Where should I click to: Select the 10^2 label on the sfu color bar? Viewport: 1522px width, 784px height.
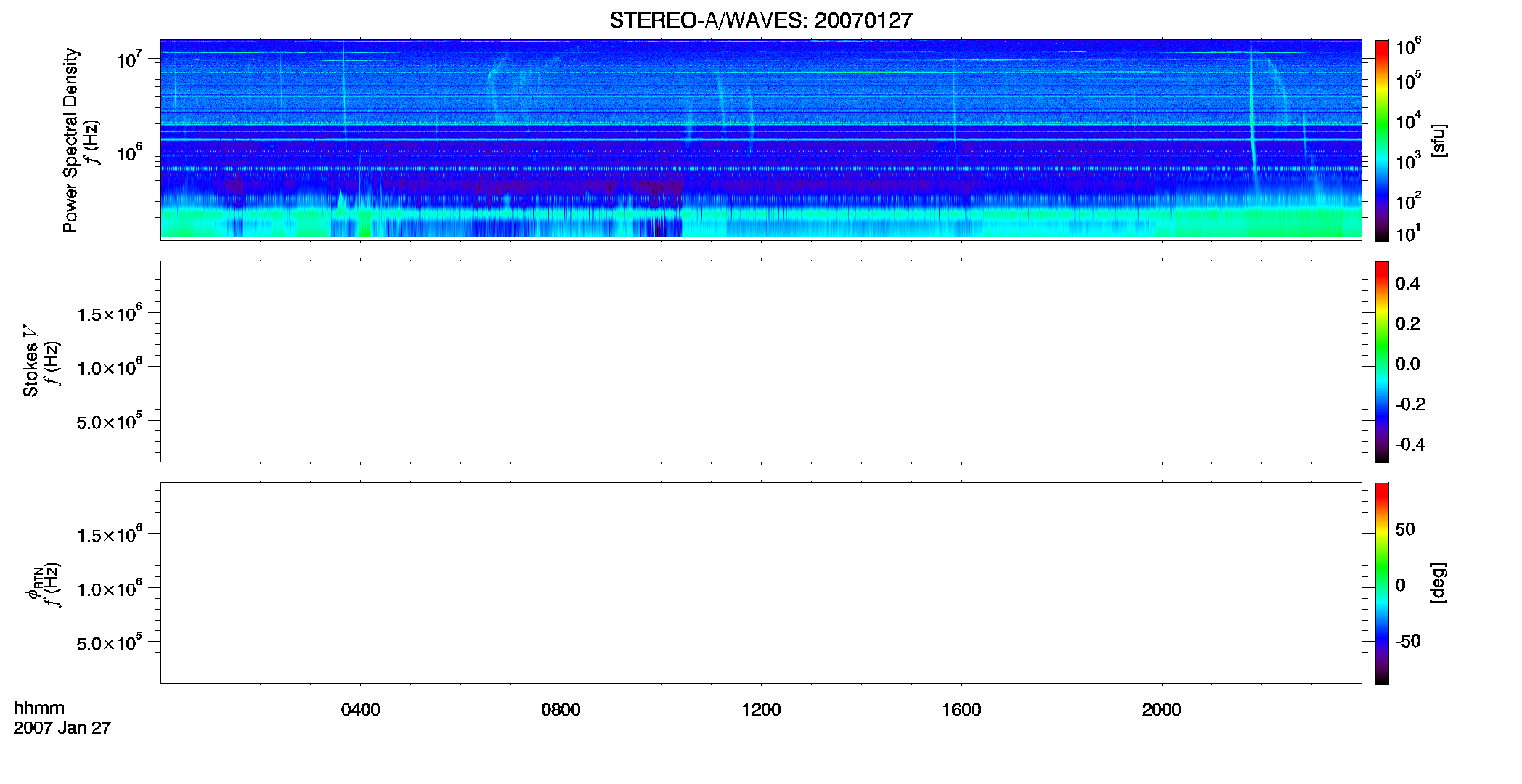(x=1408, y=200)
